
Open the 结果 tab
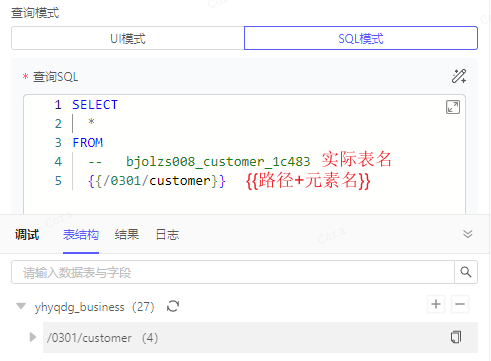click(x=127, y=235)
